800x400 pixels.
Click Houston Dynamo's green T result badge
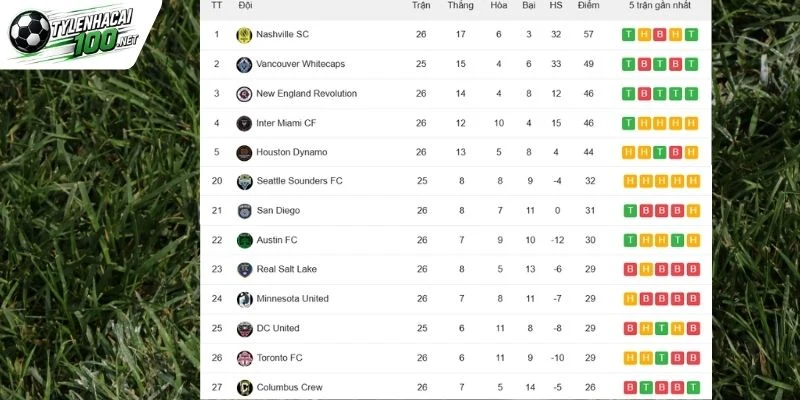[660, 153]
